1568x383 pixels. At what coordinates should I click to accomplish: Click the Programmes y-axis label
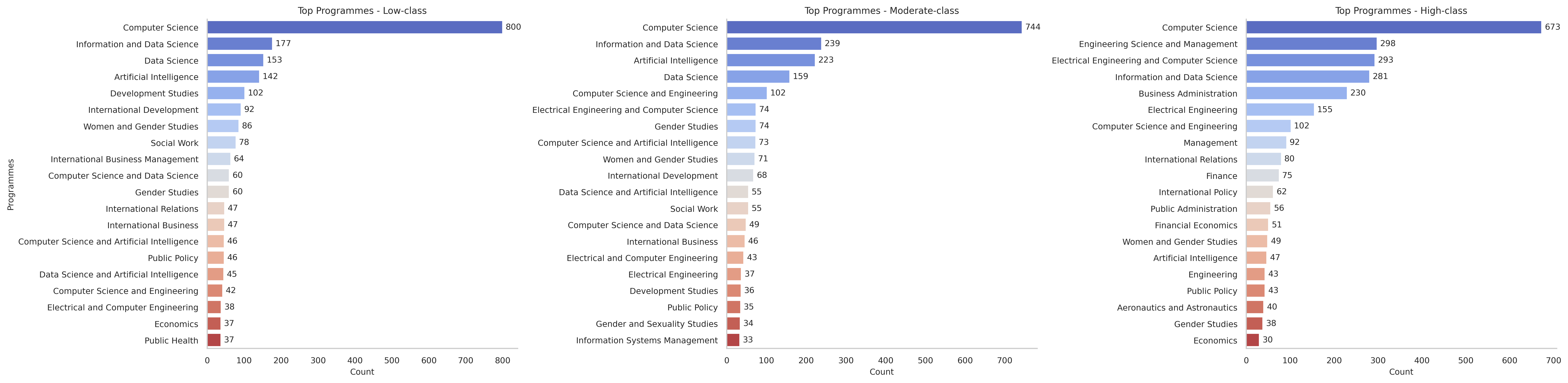tap(10, 185)
